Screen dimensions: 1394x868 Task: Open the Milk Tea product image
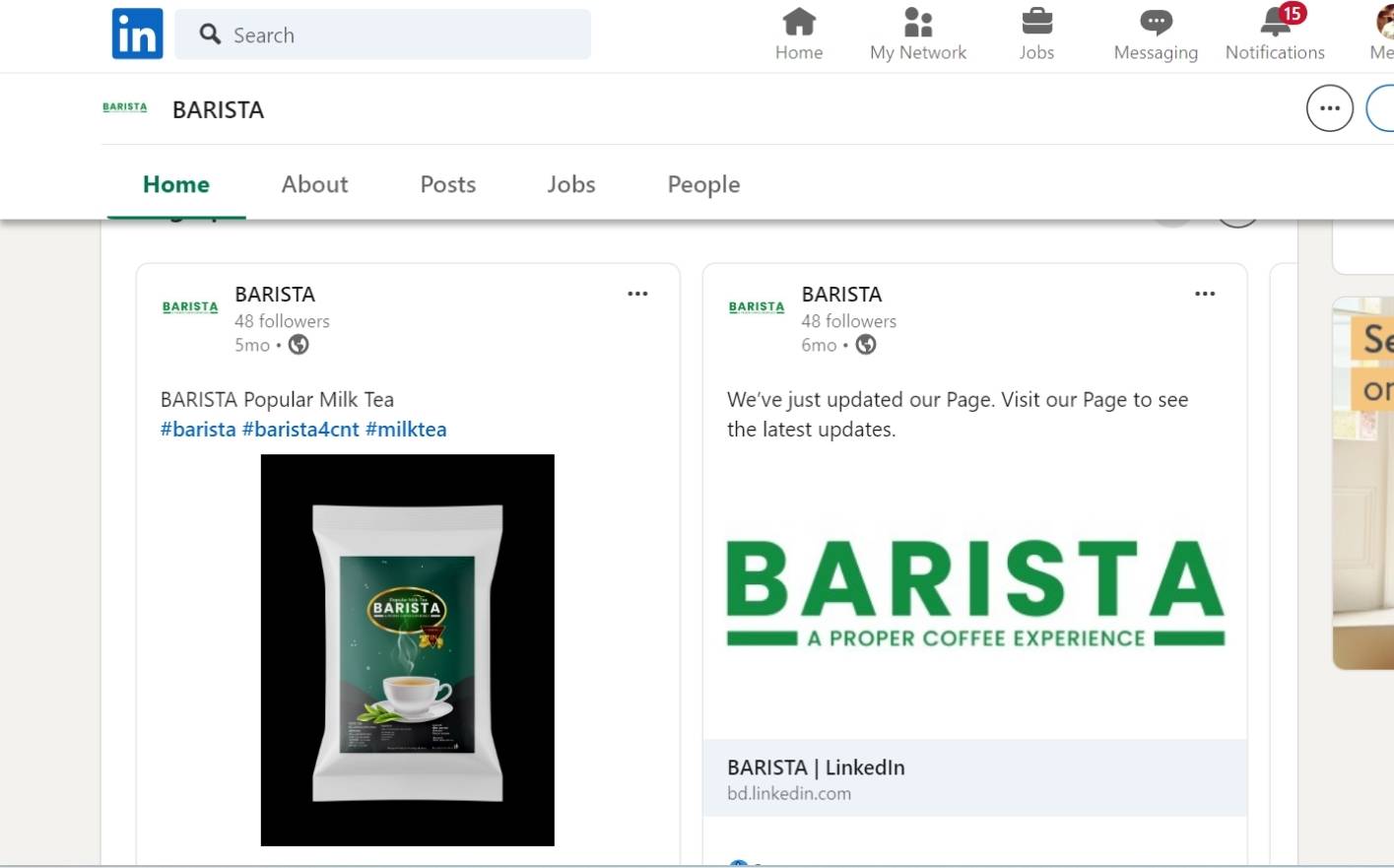[407, 650]
